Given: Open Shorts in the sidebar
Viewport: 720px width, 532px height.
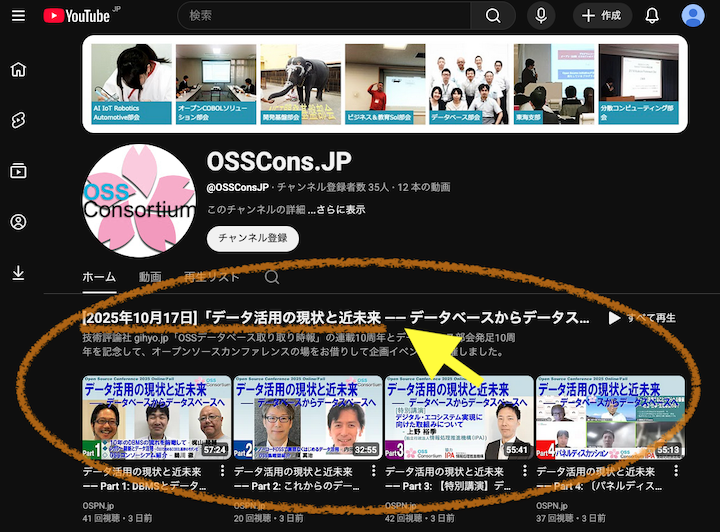Looking at the screenshot, I should tap(18, 120).
